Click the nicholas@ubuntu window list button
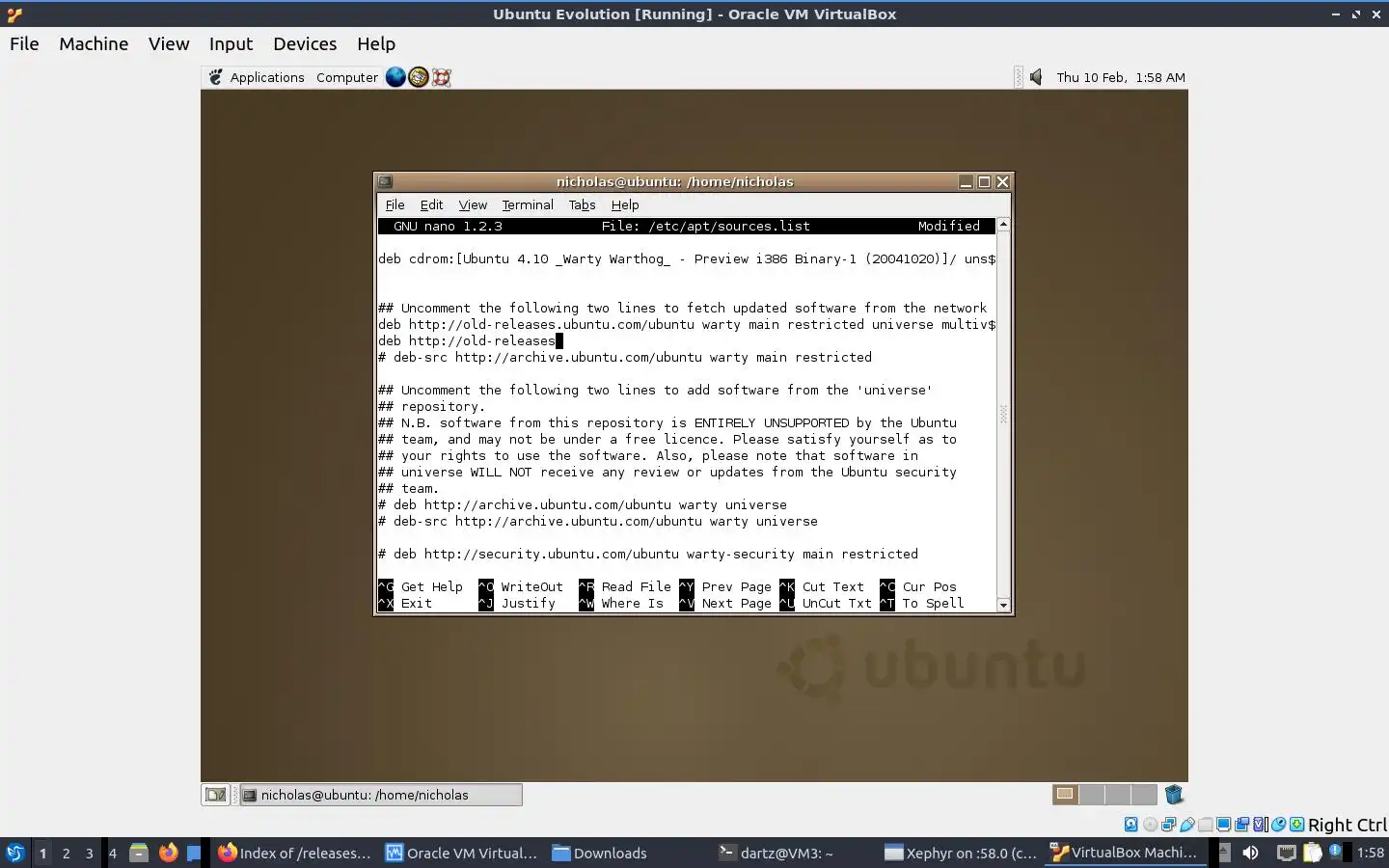 (381, 795)
